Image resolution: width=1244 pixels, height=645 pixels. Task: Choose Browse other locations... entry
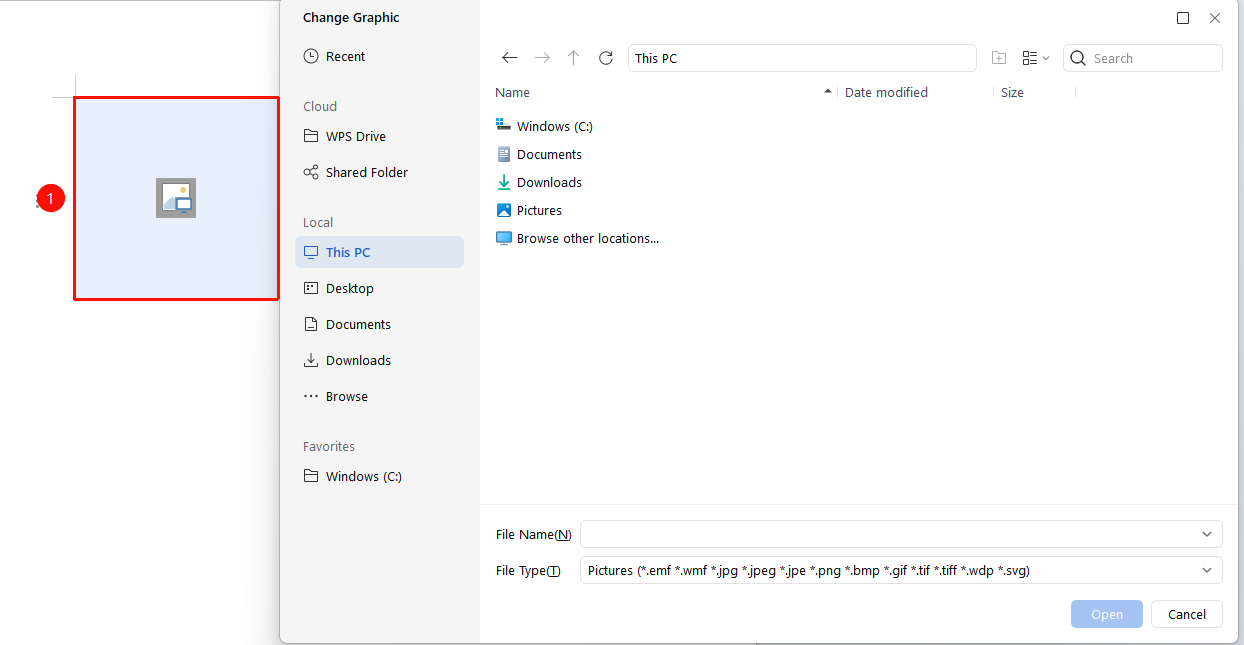pyautogui.click(x=578, y=238)
